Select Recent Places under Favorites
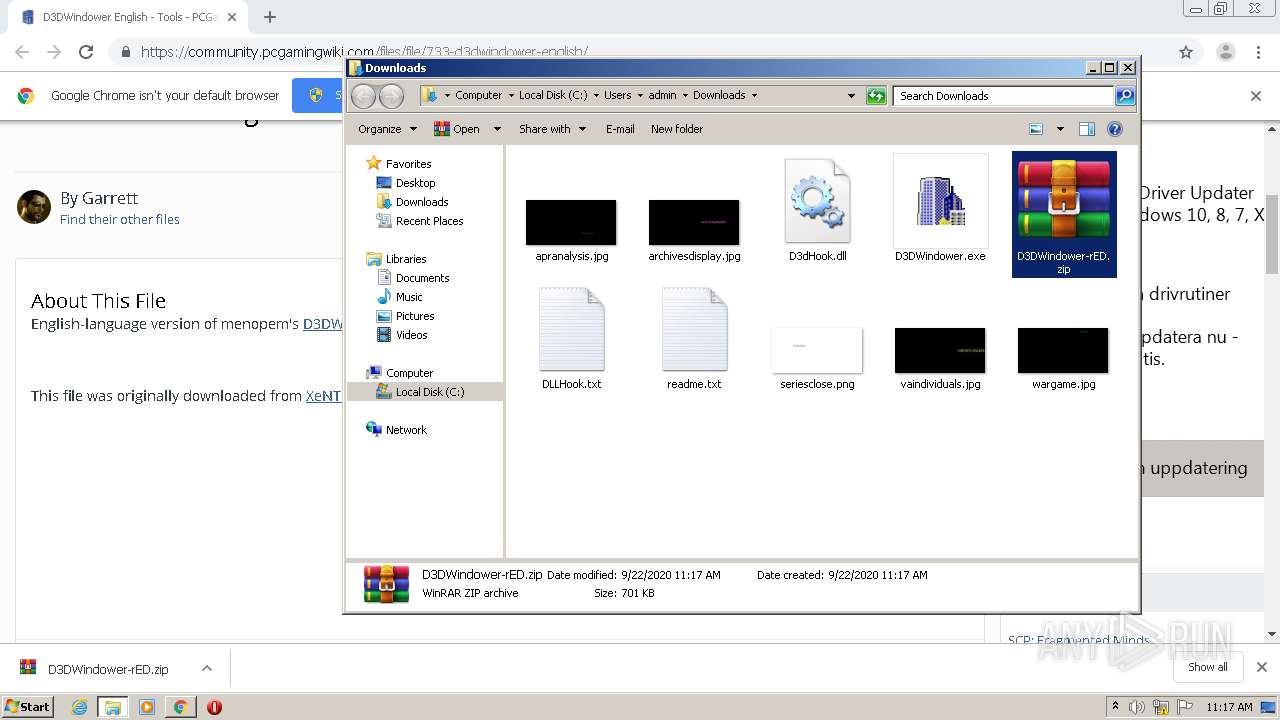The width and height of the screenshot is (1280, 720). point(429,221)
